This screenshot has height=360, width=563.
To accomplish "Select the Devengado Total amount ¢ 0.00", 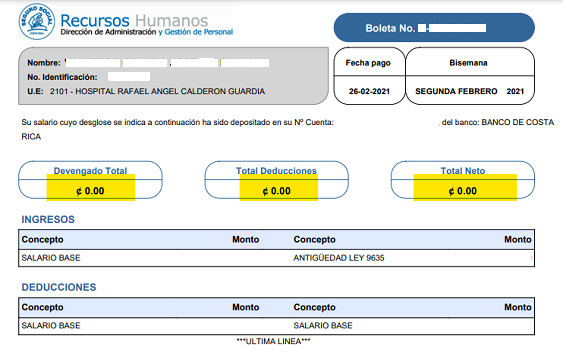I will pyautogui.click(x=90, y=191).
